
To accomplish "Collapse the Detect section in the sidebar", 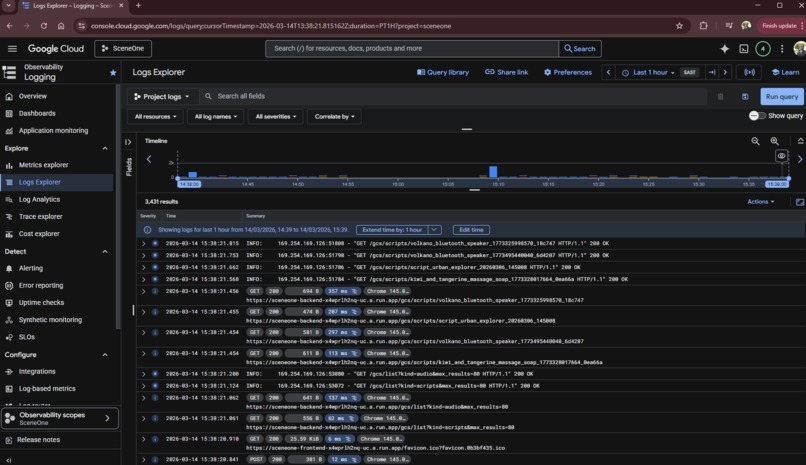I will coord(105,252).
